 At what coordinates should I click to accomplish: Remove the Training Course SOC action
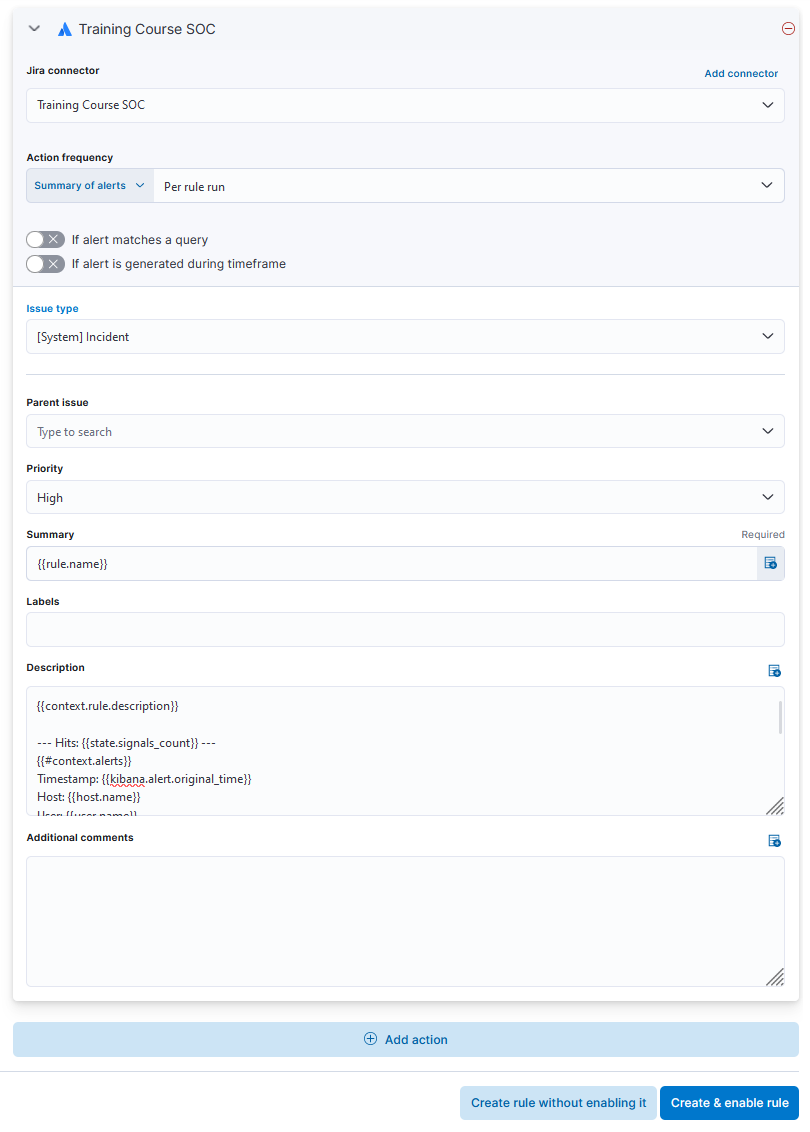click(x=788, y=29)
